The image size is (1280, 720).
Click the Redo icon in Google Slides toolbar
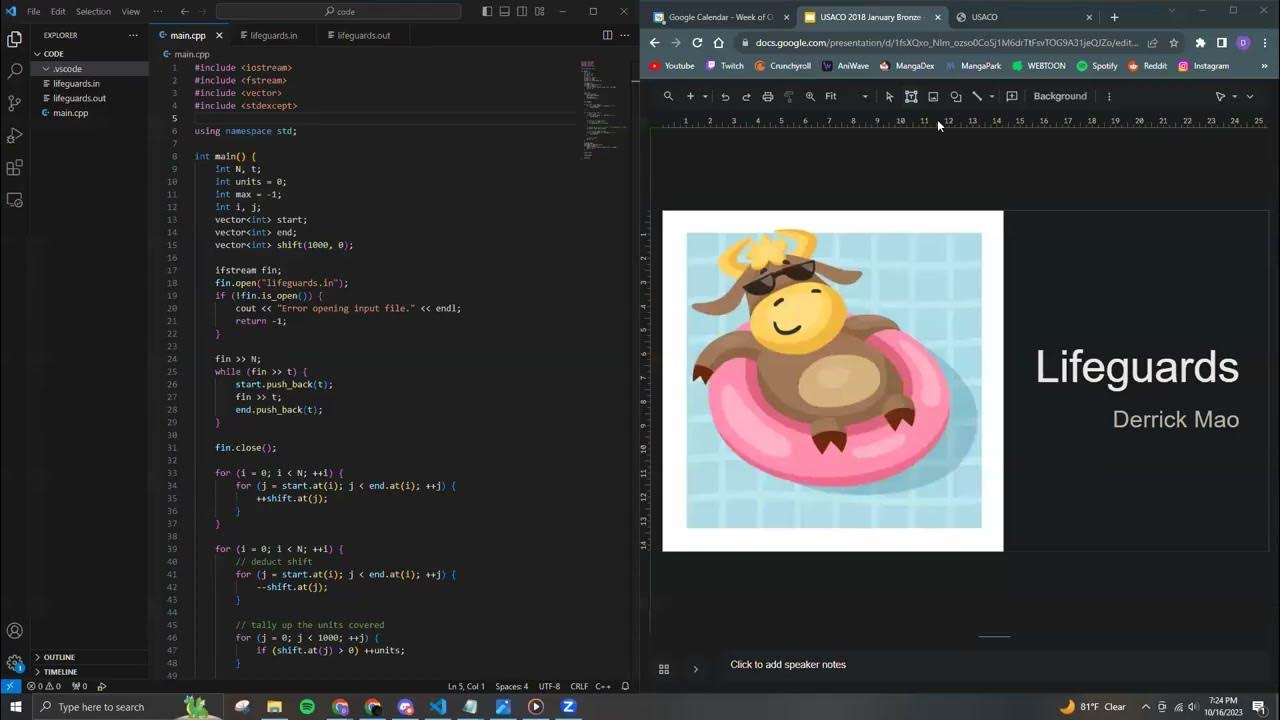(746, 97)
